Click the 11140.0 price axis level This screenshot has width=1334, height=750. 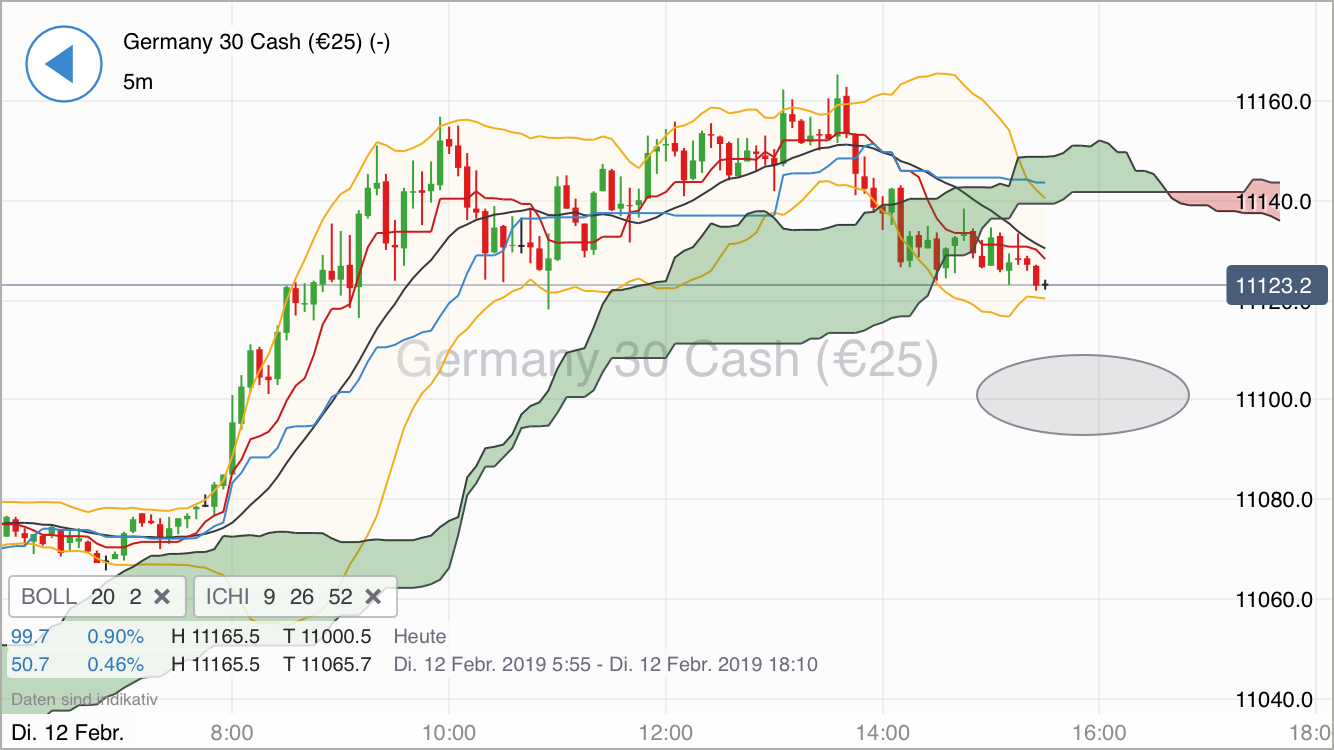click(1274, 200)
